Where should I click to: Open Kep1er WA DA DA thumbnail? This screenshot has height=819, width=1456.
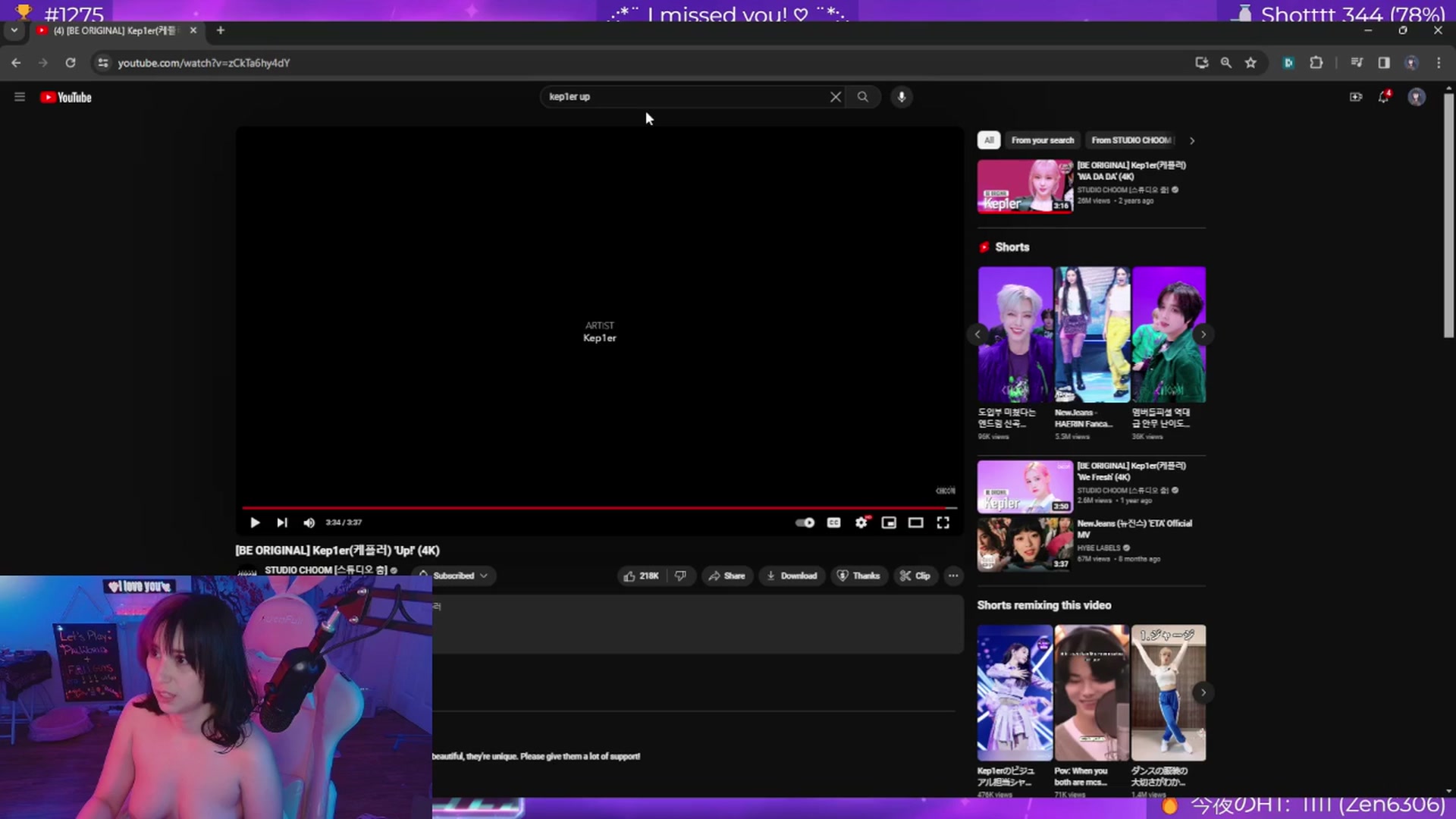click(x=1025, y=187)
